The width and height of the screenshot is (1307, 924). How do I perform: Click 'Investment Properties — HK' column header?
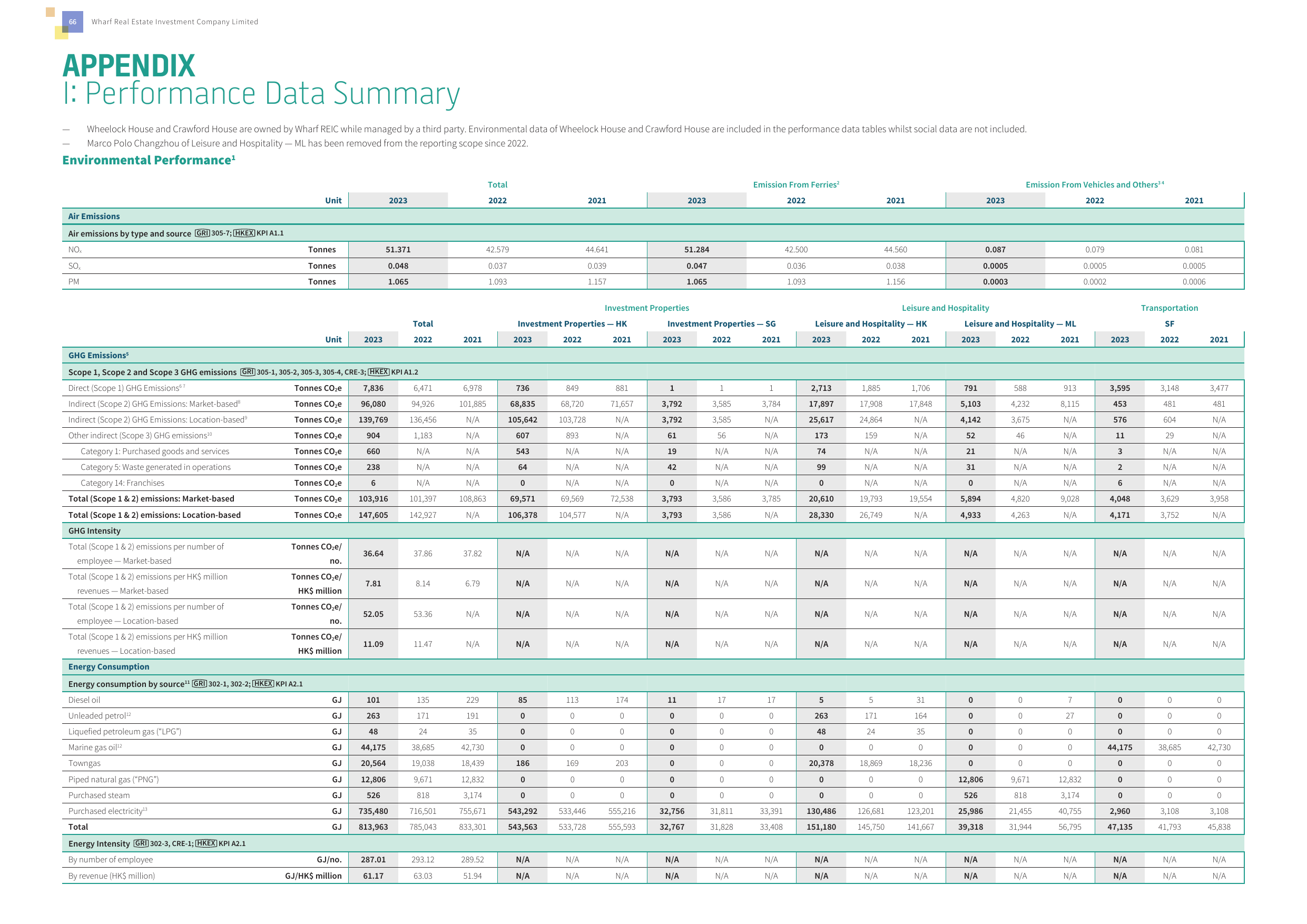(572, 324)
